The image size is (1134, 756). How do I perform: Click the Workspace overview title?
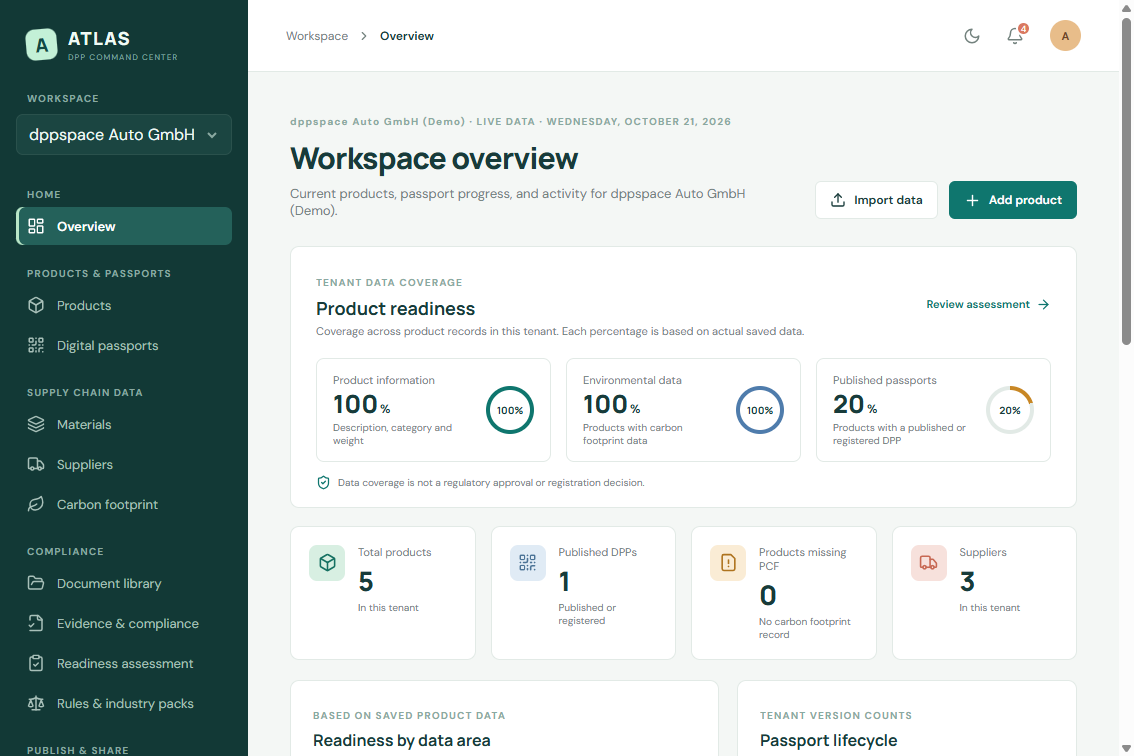tap(434, 158)
